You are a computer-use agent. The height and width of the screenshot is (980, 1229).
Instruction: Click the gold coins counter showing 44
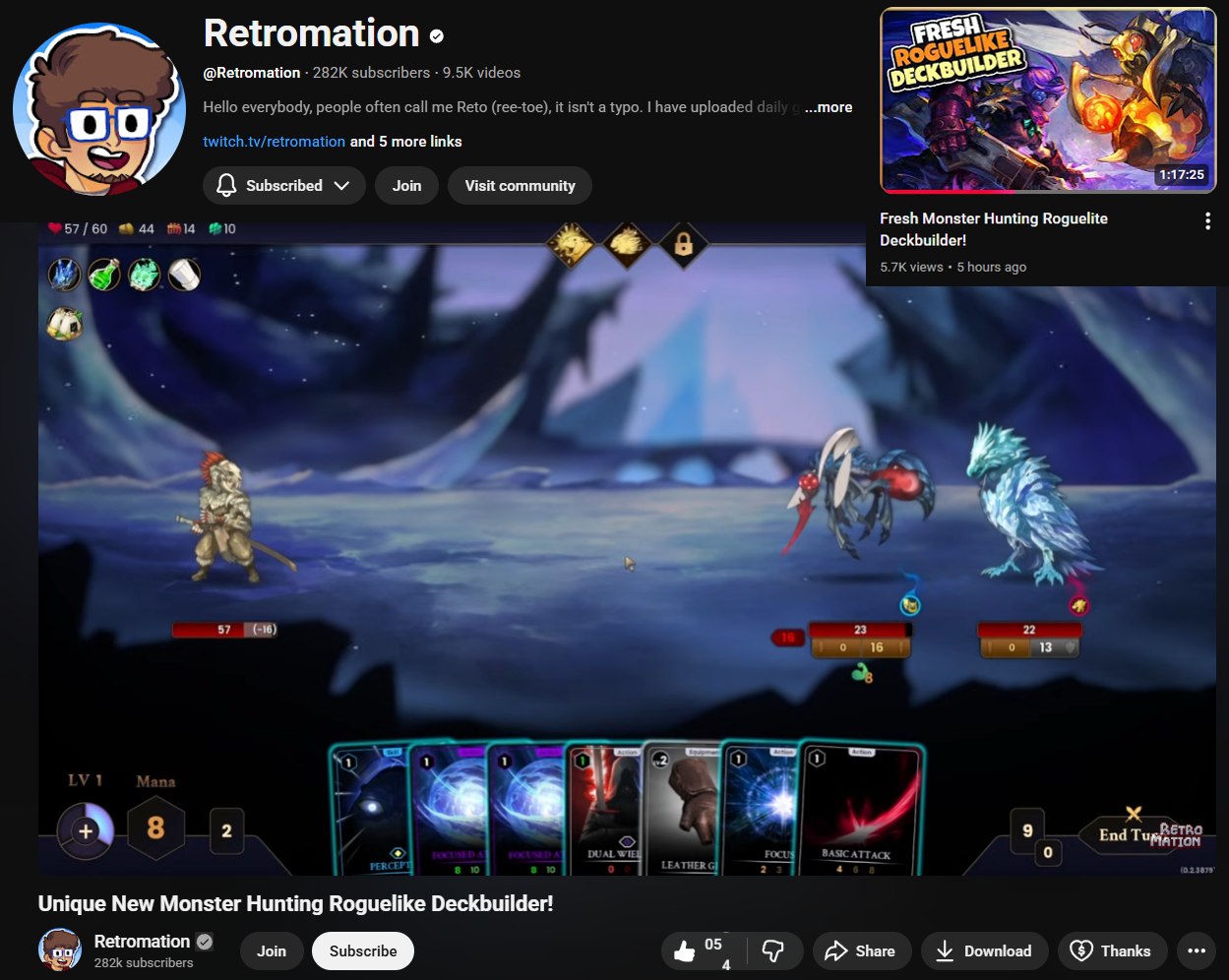pyautogui.click(x=137, y=228)
